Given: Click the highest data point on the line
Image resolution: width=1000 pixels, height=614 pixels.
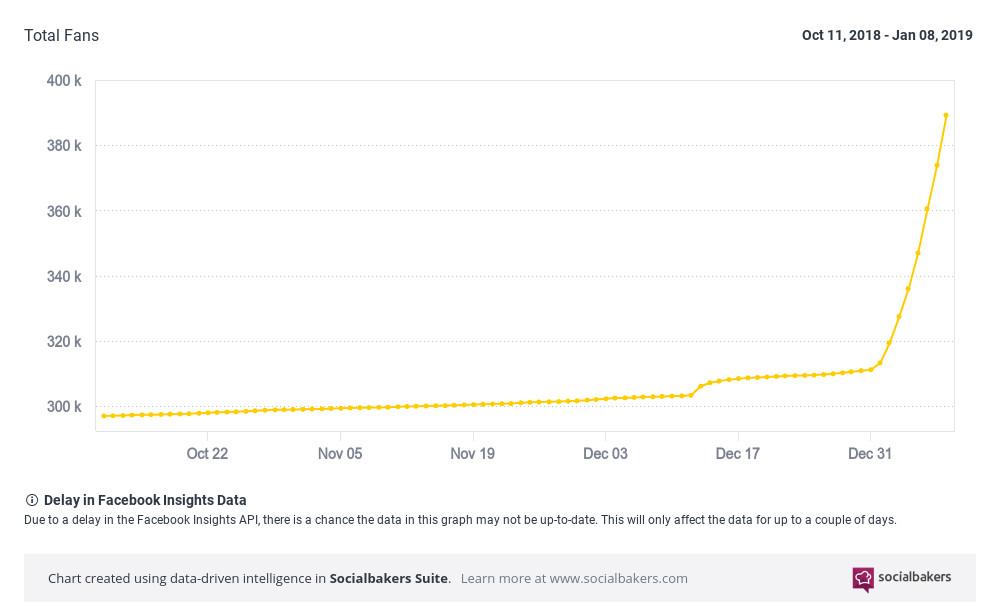Looking at the screenshot, I should [946, 116].
